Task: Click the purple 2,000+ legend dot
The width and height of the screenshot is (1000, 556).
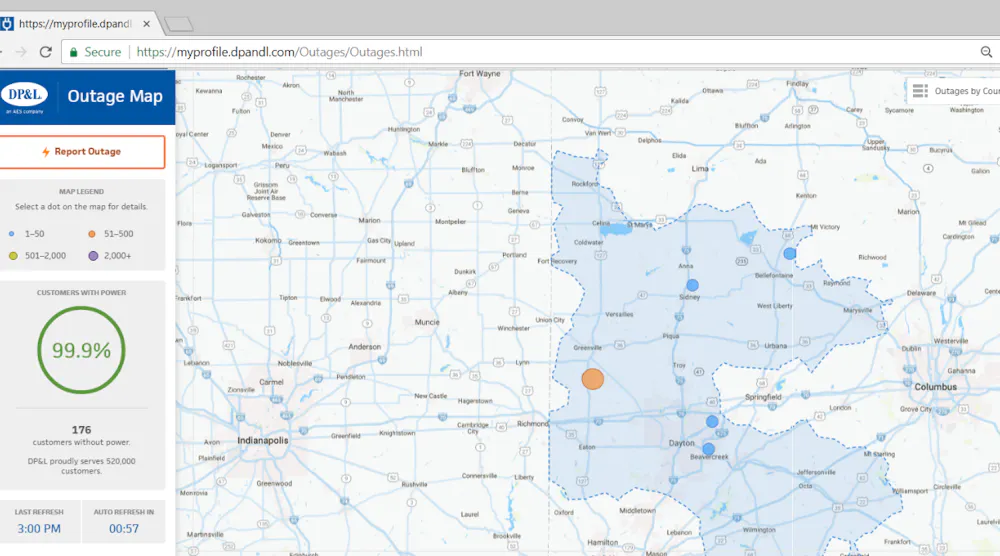Action: [x=93, y=256]
